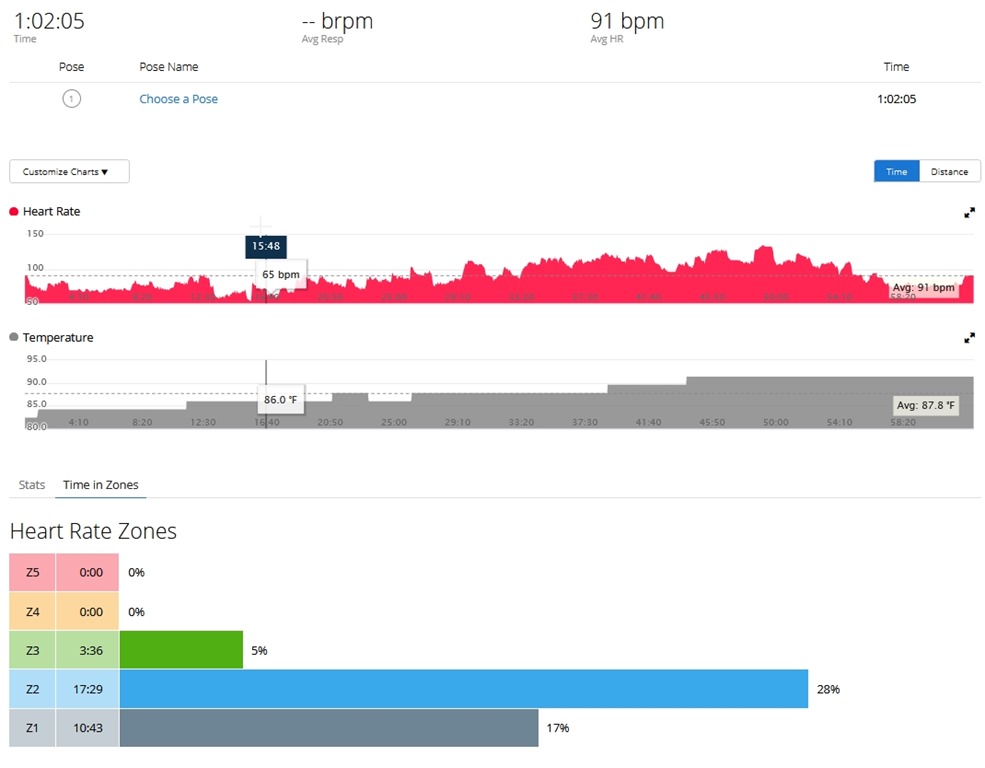Click the 86.0 °F temperature tooltip
Viewport: 985px width, 768px height.
tap(281, 400)
